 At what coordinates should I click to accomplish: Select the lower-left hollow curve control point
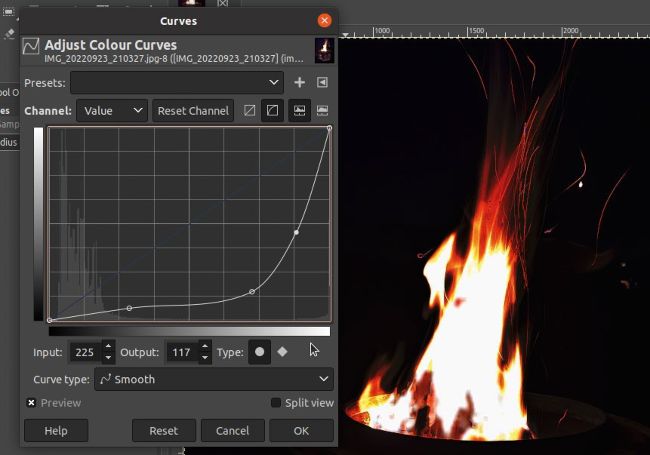pos(129,308)
